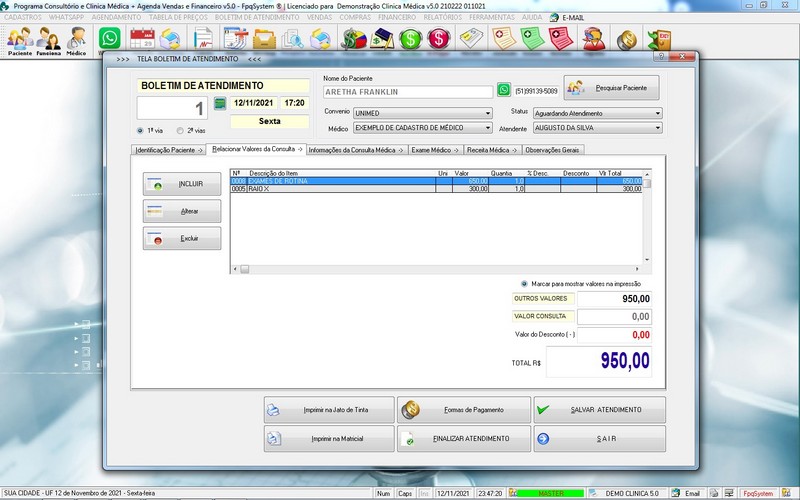
Task: Click the date field 12/11/2021
Action: (x=254, y=103)
